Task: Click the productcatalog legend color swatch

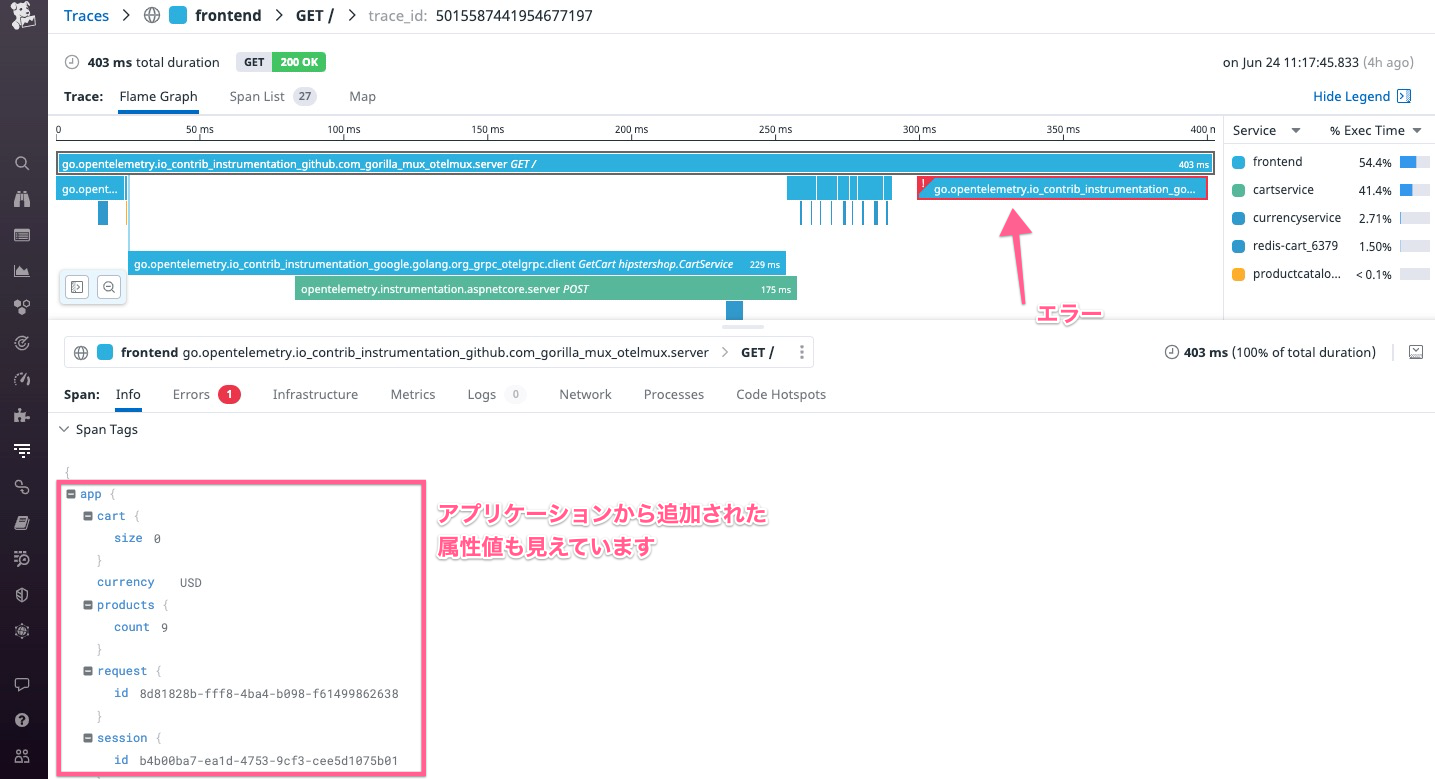Action: point(1239,274)
